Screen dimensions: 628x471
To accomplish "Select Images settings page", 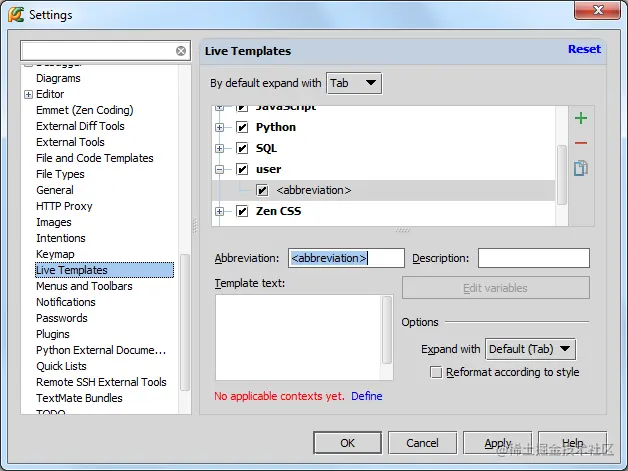I will (x=54, y=222).
